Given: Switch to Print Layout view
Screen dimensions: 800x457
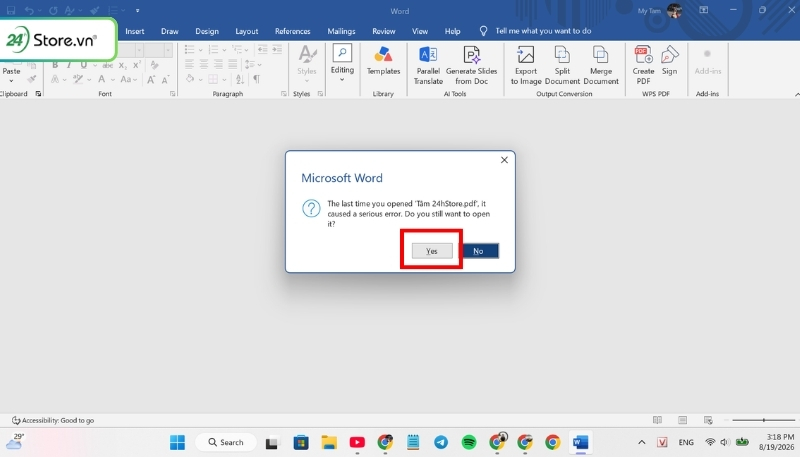Looking at the screenshot, I should [x=683, y=420].
